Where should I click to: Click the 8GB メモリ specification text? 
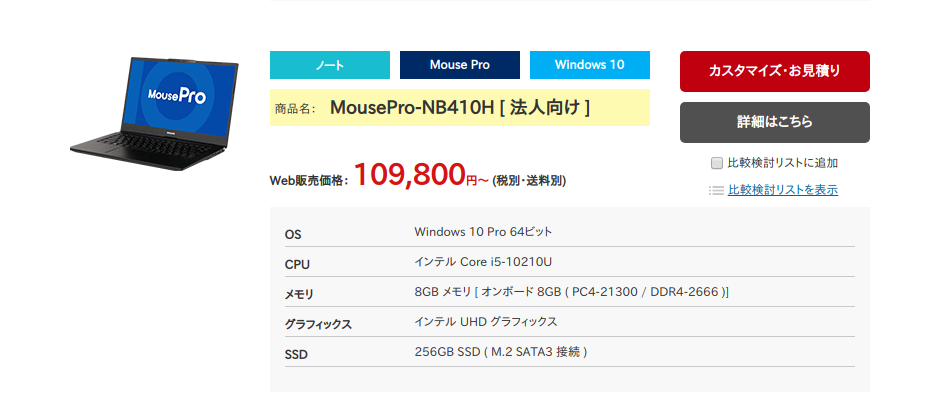[571, 292]
